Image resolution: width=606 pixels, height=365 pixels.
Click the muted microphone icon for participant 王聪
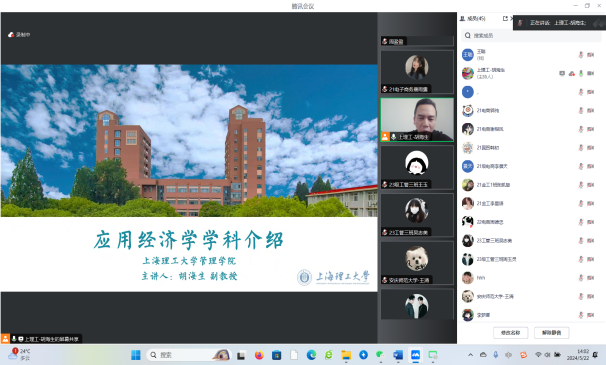[x=580, y=55]
